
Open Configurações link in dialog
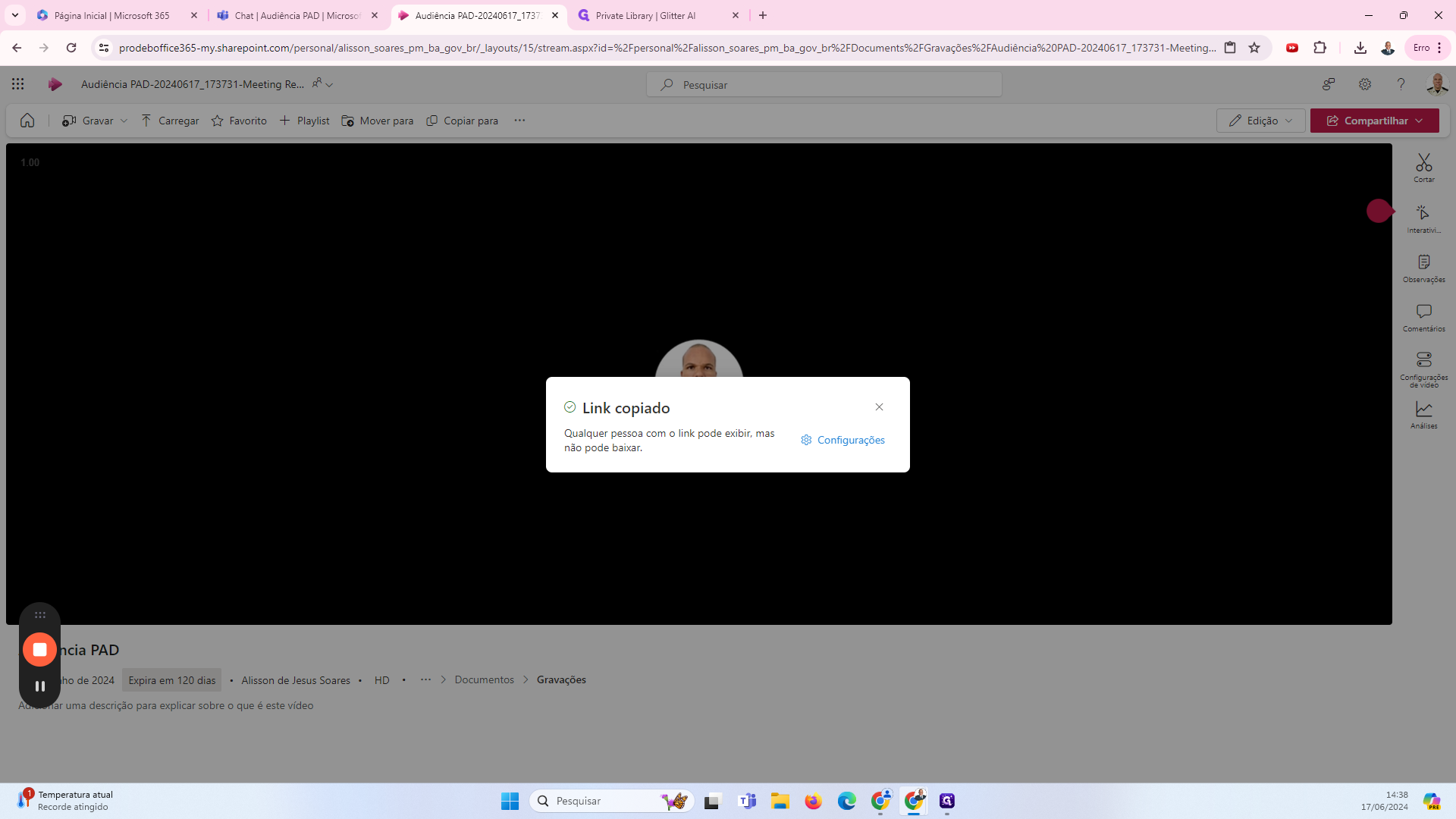(843, 440)
